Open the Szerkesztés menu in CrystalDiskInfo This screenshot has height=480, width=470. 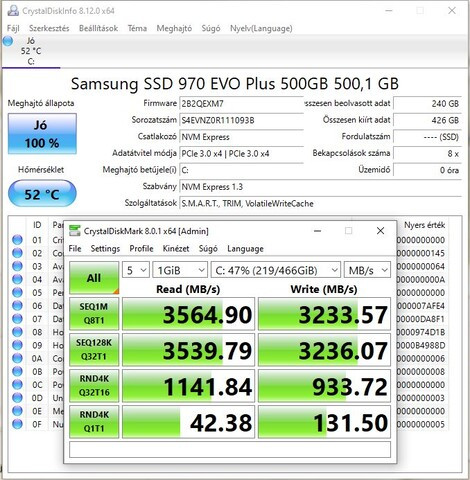49,28
